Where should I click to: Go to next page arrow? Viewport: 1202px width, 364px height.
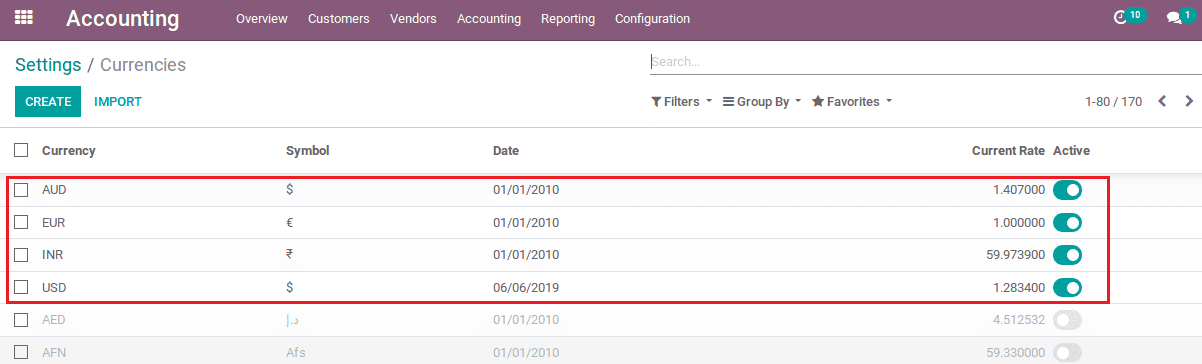tap(1189, 101)
